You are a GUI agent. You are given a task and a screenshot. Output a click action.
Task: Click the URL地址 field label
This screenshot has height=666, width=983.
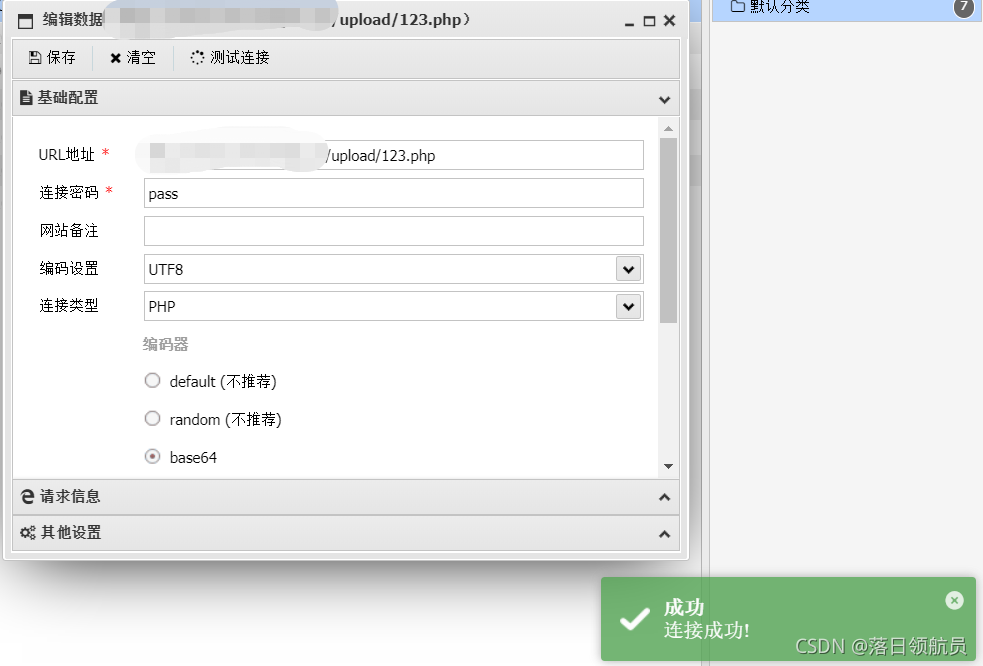(x=66, y=154)
